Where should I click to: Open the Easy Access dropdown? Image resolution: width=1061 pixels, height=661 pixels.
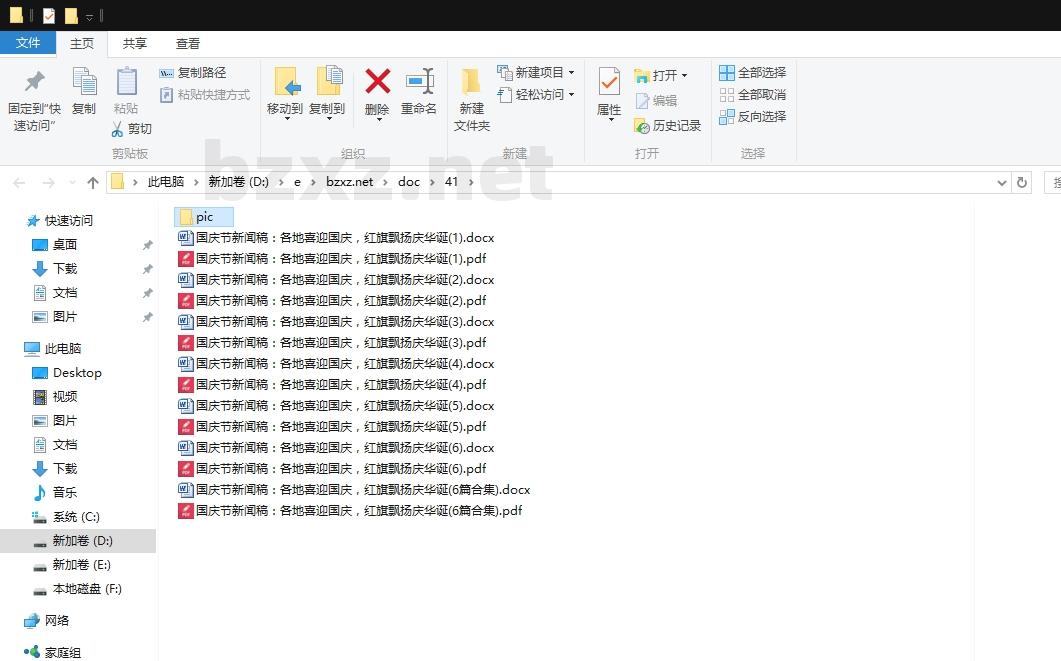pos(571,95)
